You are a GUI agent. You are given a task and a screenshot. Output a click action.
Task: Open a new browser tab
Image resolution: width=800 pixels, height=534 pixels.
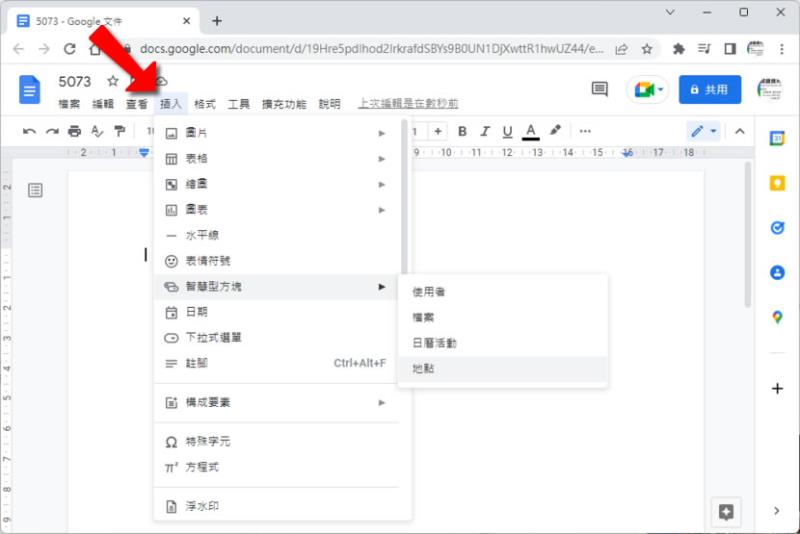coord(217,21)
